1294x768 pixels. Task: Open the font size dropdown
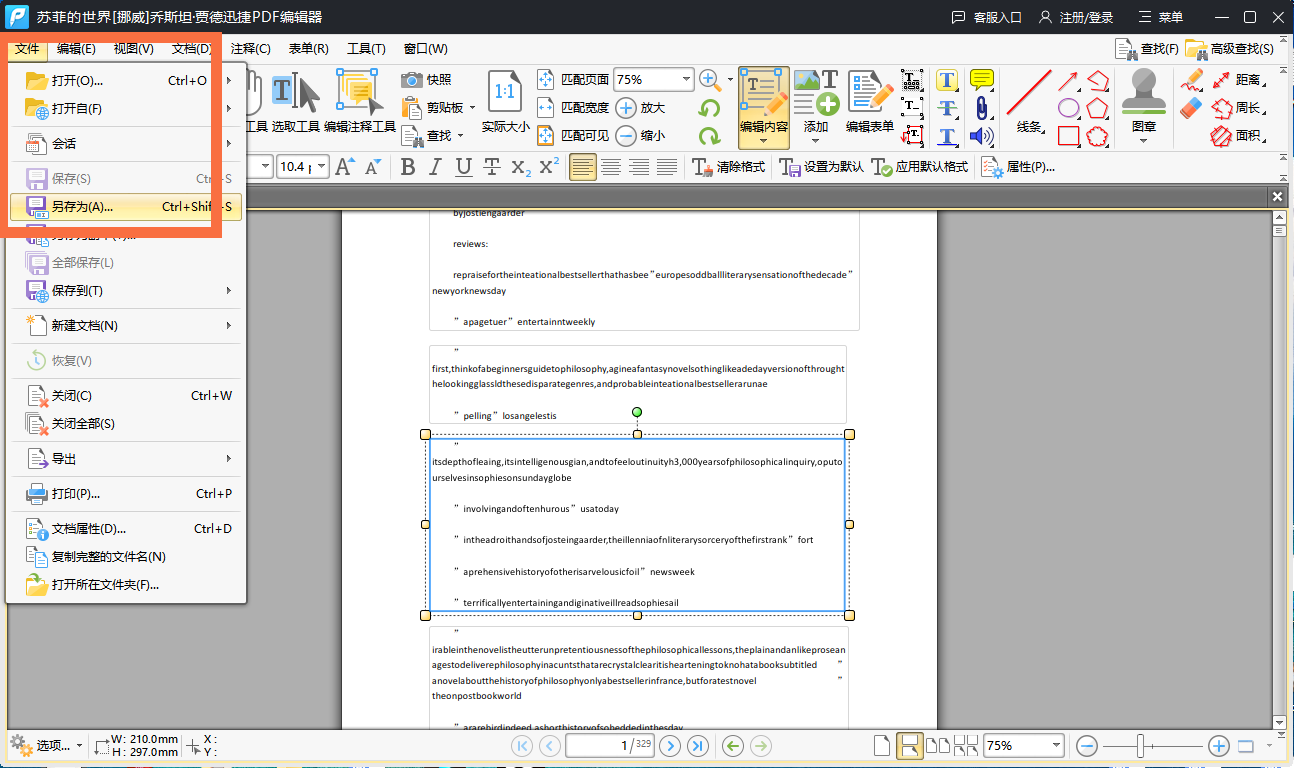pos(320,167)
